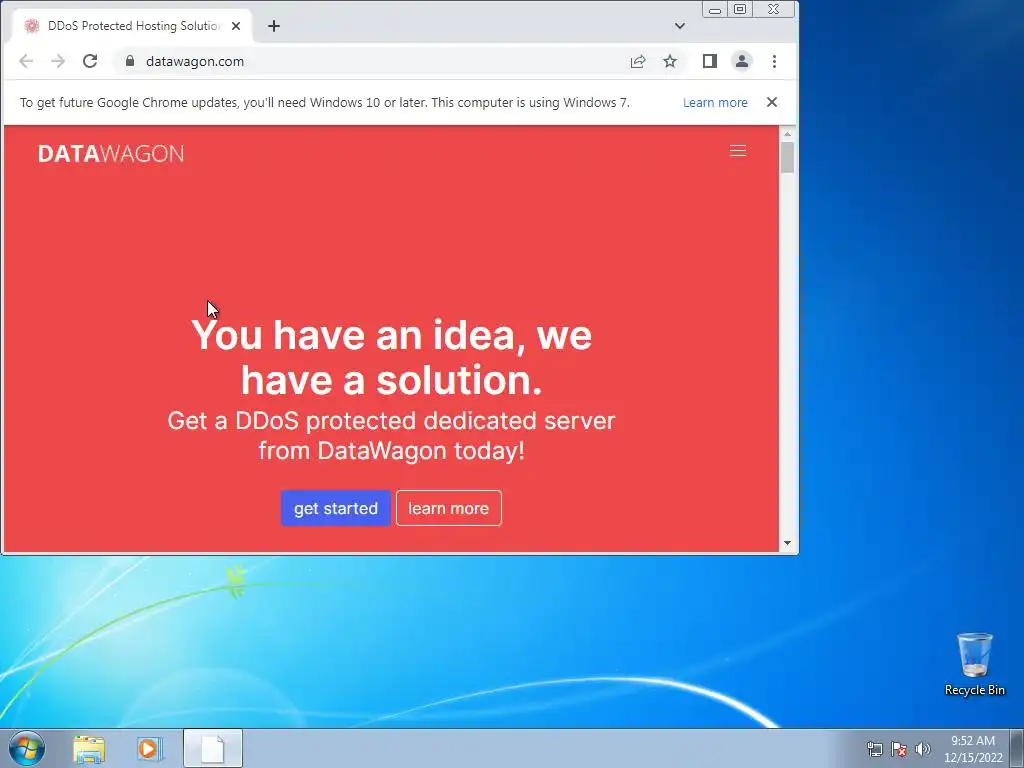Click the taskbar clock showing 9:52 AM

[x=973, y=749]
